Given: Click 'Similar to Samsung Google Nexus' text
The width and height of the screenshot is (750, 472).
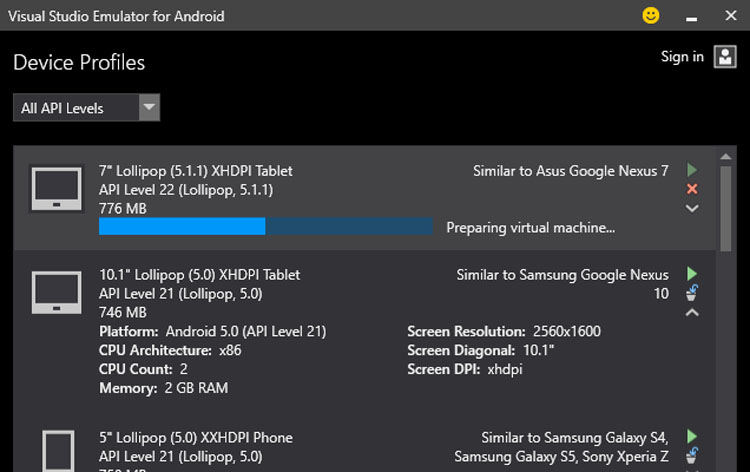Looking at the screenshot, I should tap(562, 274).
